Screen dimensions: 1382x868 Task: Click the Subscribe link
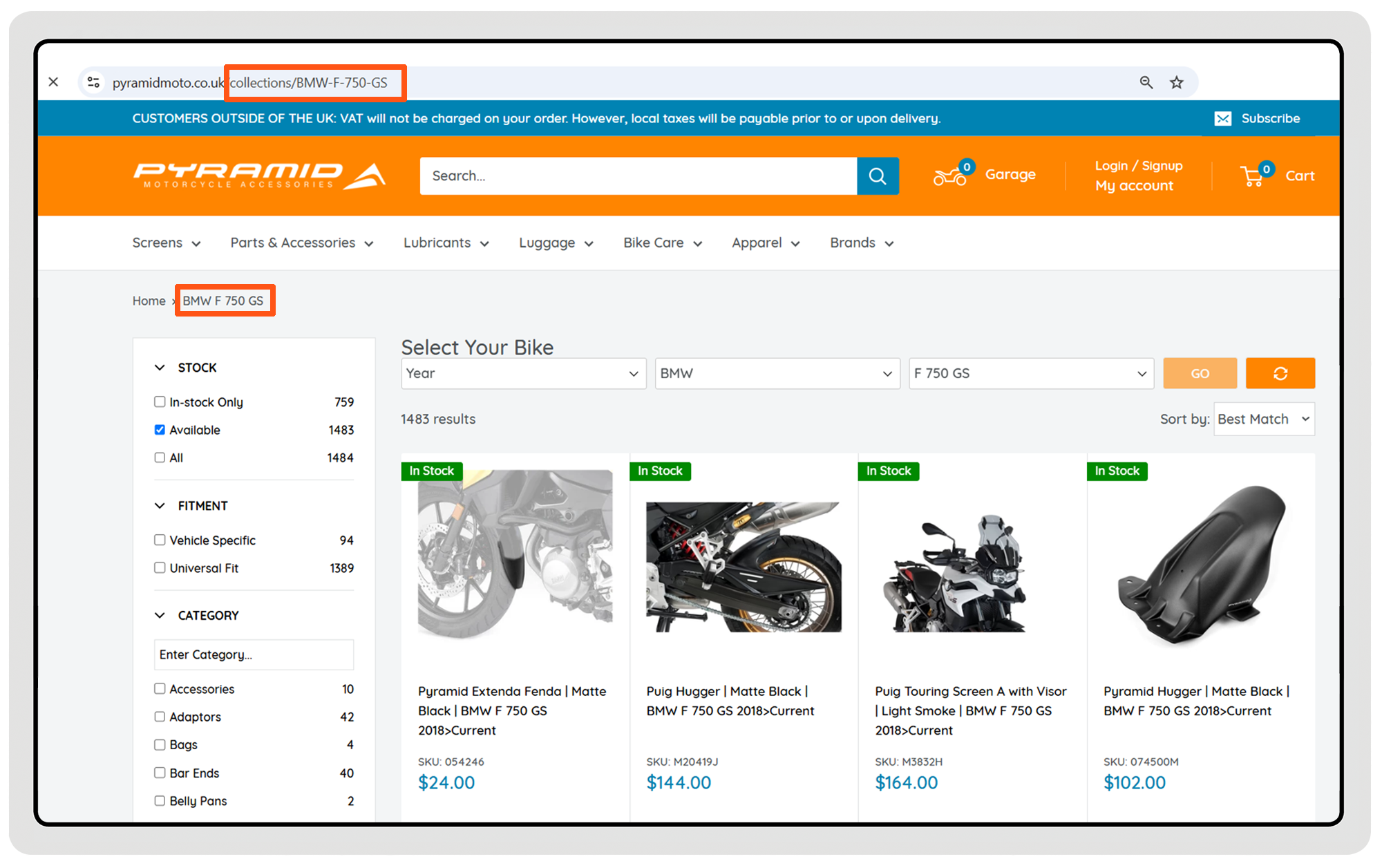[x=1270, y=118]
